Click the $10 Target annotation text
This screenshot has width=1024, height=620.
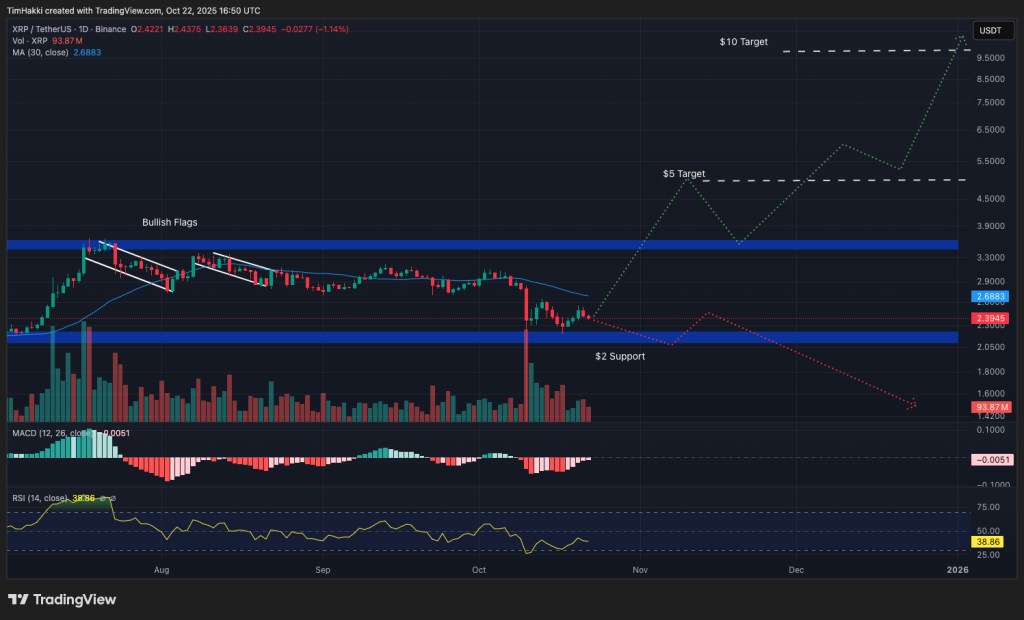(x=743, y=42)
